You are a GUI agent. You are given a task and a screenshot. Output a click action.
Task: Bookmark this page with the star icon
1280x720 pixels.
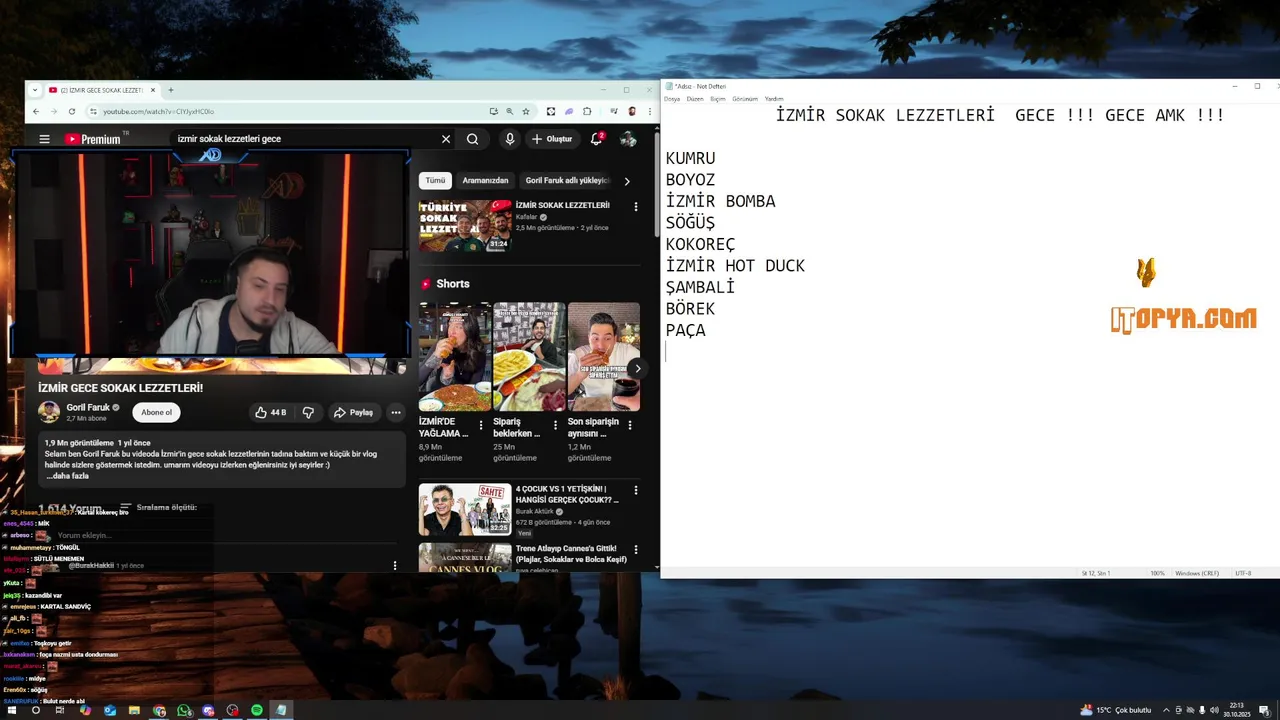pyautogui.click(x=526, y=111)
